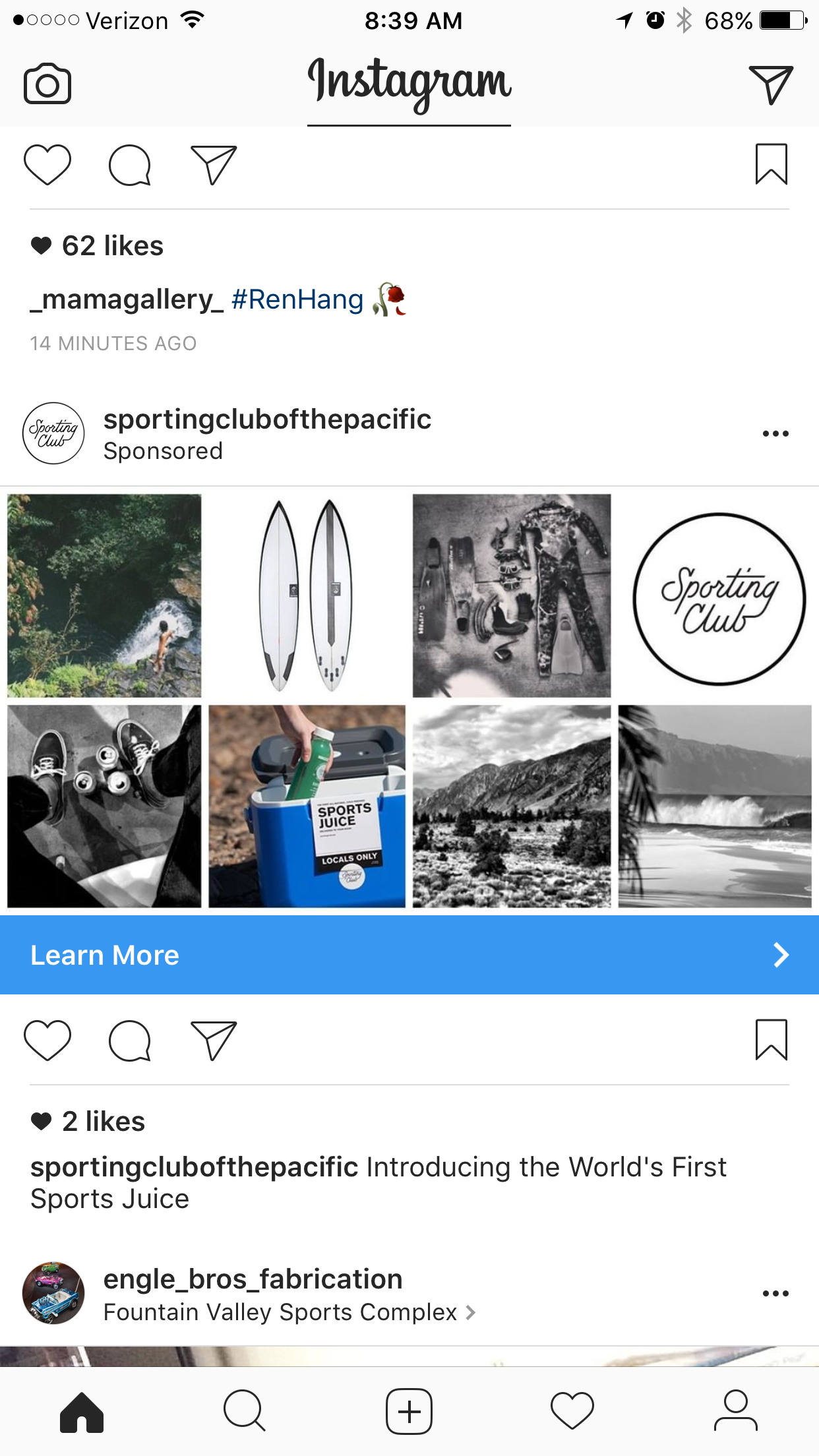Open options menu for sponsored post

tap(775, 434)
